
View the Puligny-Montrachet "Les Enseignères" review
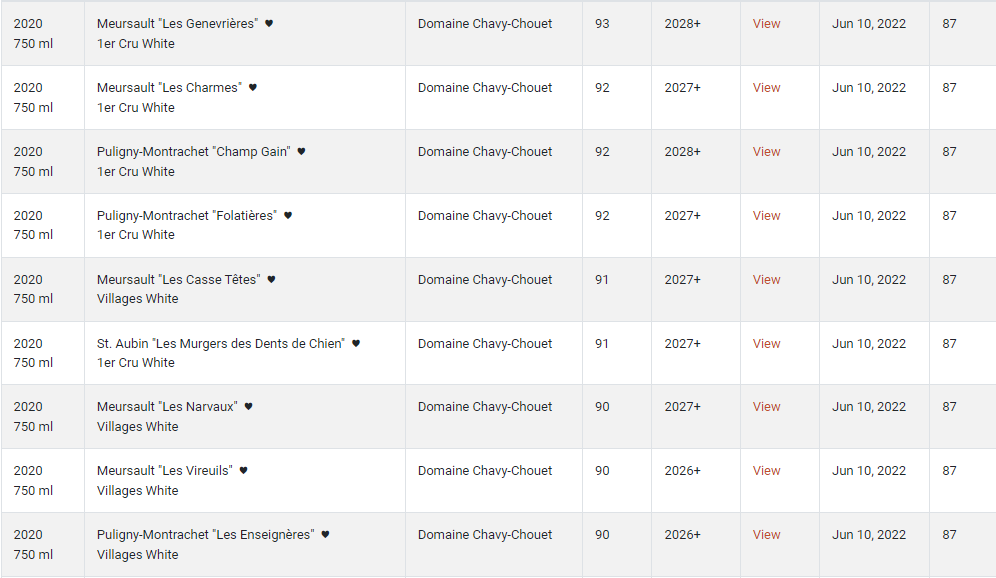point(766,535)
